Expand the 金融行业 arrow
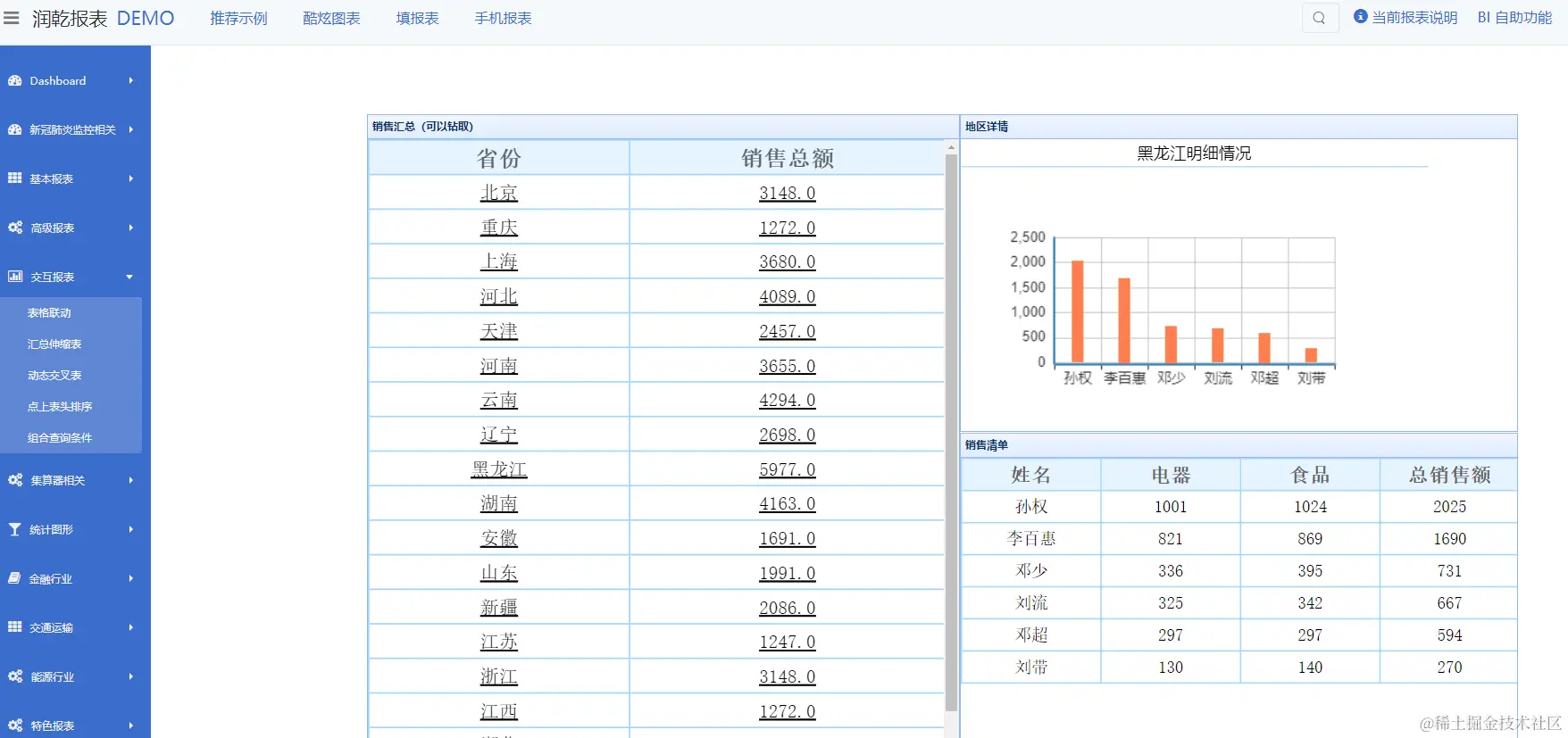Viewport: 1568px width, 738px height. pos(130,578)
